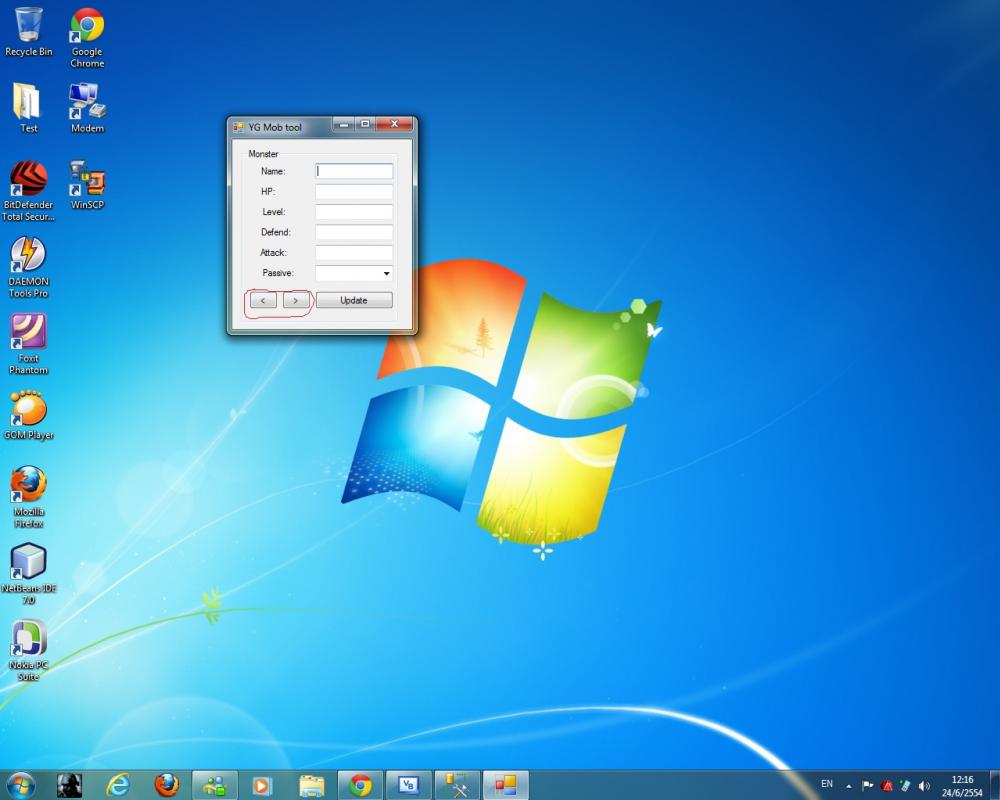Open Firefox from the taskbar

click(166, 785)
